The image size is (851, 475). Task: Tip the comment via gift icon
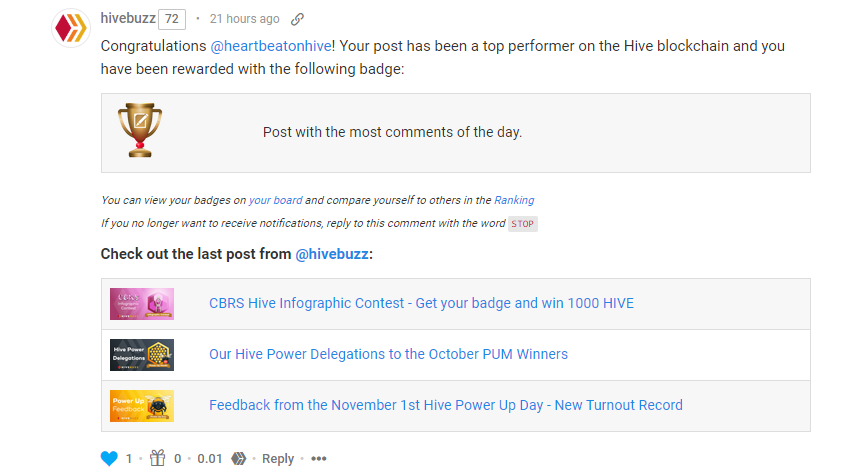tap(157, 458)
